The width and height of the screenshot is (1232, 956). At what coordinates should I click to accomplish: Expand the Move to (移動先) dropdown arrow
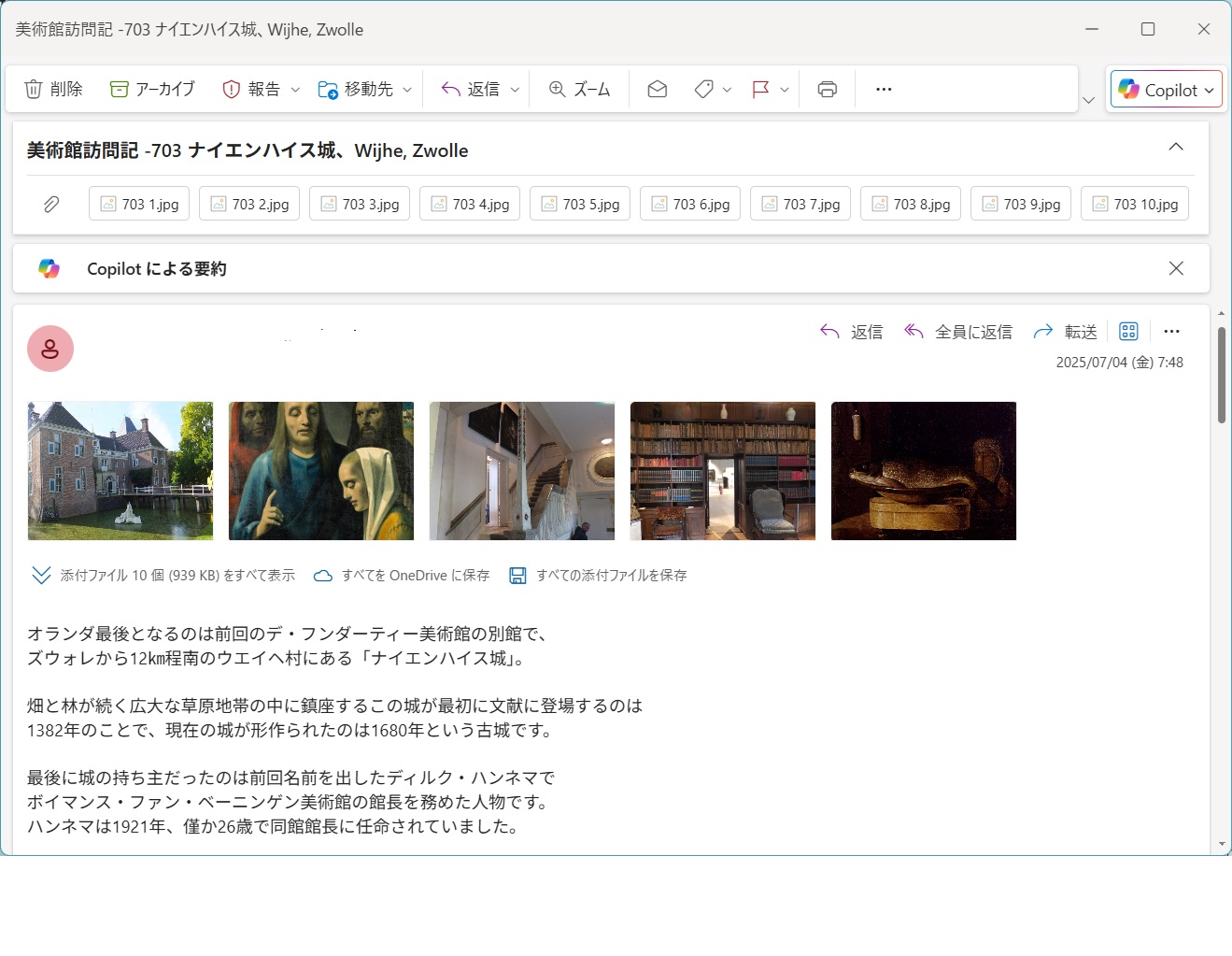tap(407, 90)
